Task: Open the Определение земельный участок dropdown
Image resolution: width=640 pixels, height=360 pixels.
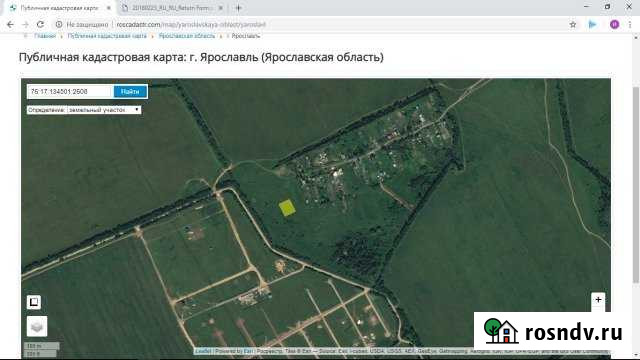Action: pos(84,110)
